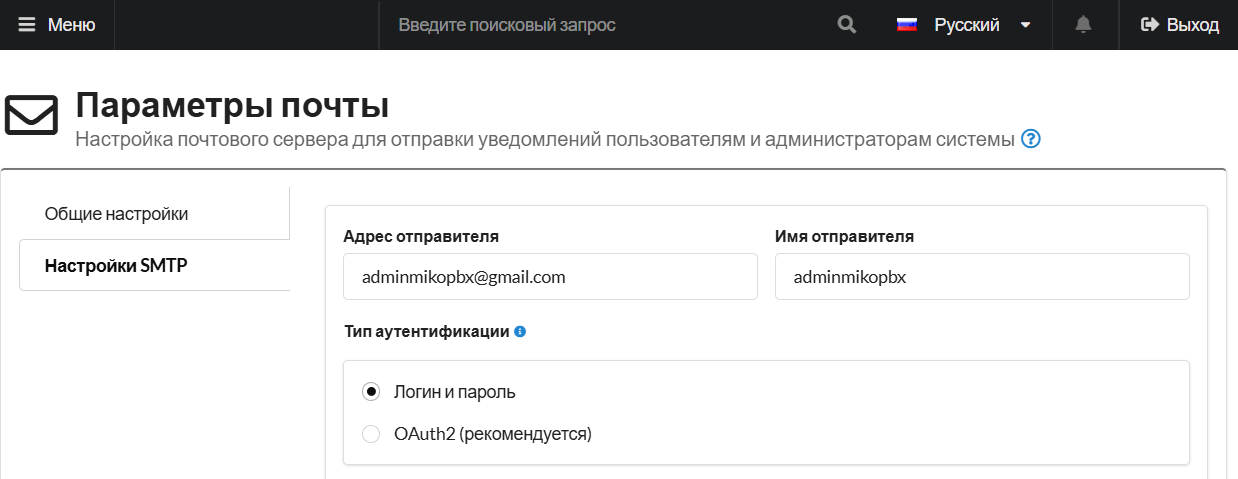Switch to the Настройки SMTP tab
This screenshot has width=1238, height=479.
pyautogui.click(x=116, y=266)
